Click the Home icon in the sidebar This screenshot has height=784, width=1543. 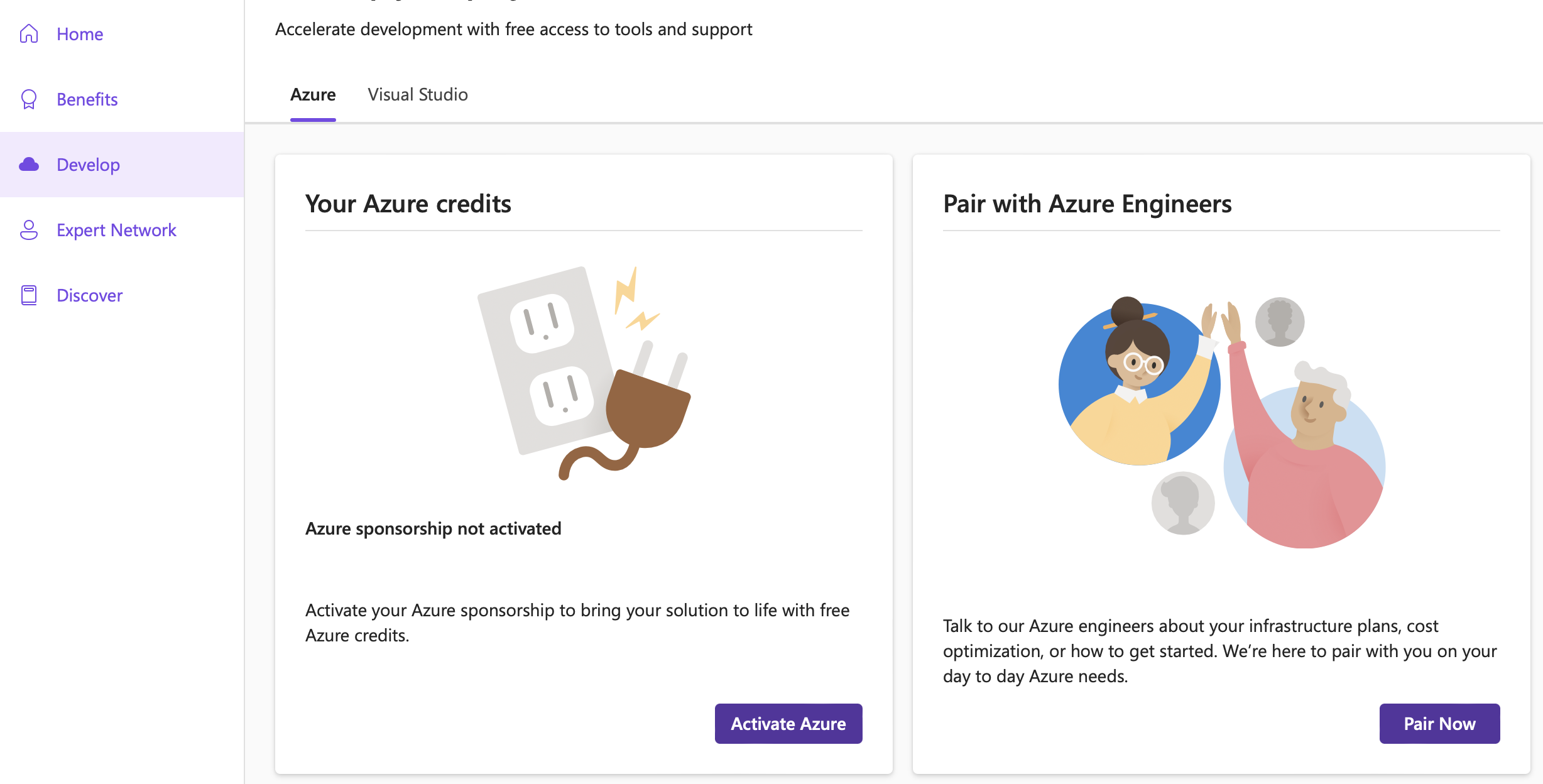tap(28, 34)
